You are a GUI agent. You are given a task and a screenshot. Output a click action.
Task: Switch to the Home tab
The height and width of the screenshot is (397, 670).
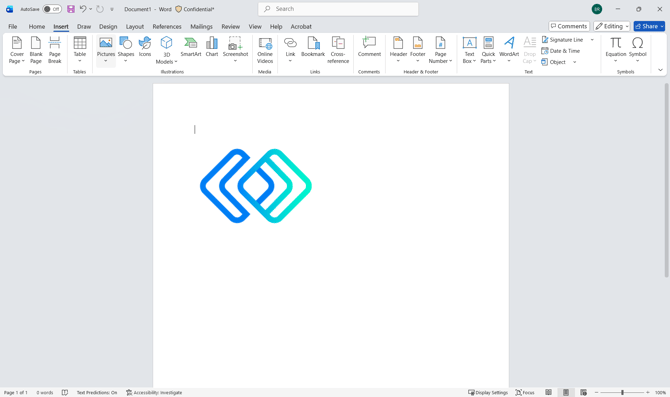[37, 26]
